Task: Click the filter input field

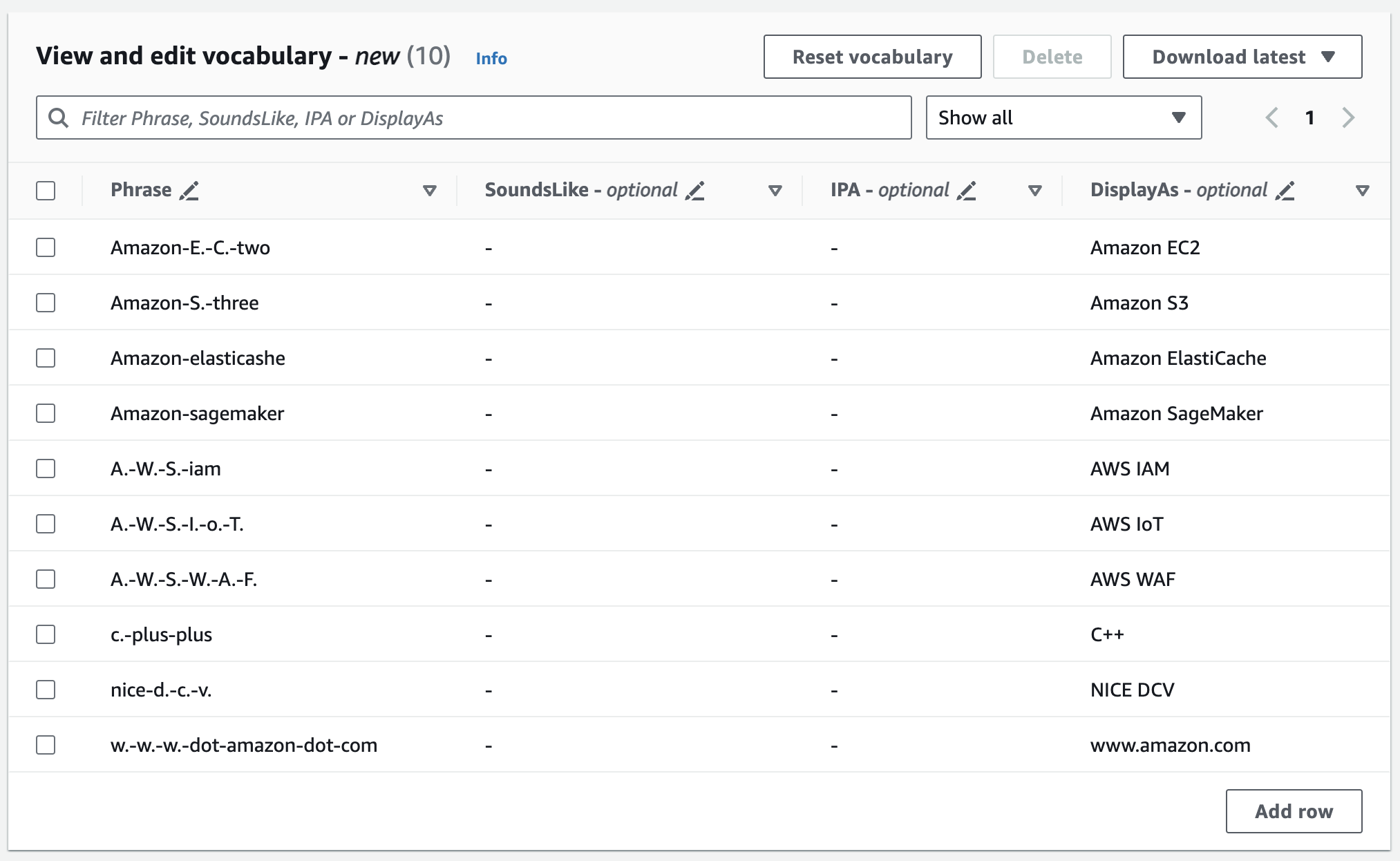Action: (477, 118)
